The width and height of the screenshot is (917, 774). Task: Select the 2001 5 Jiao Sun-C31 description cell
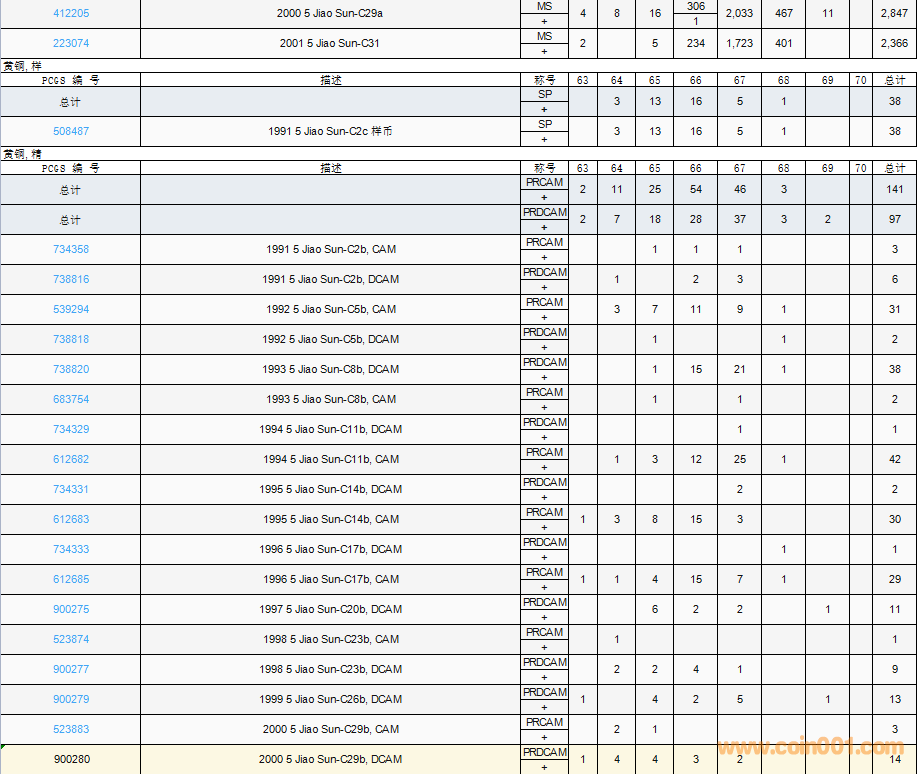(330, 44)
